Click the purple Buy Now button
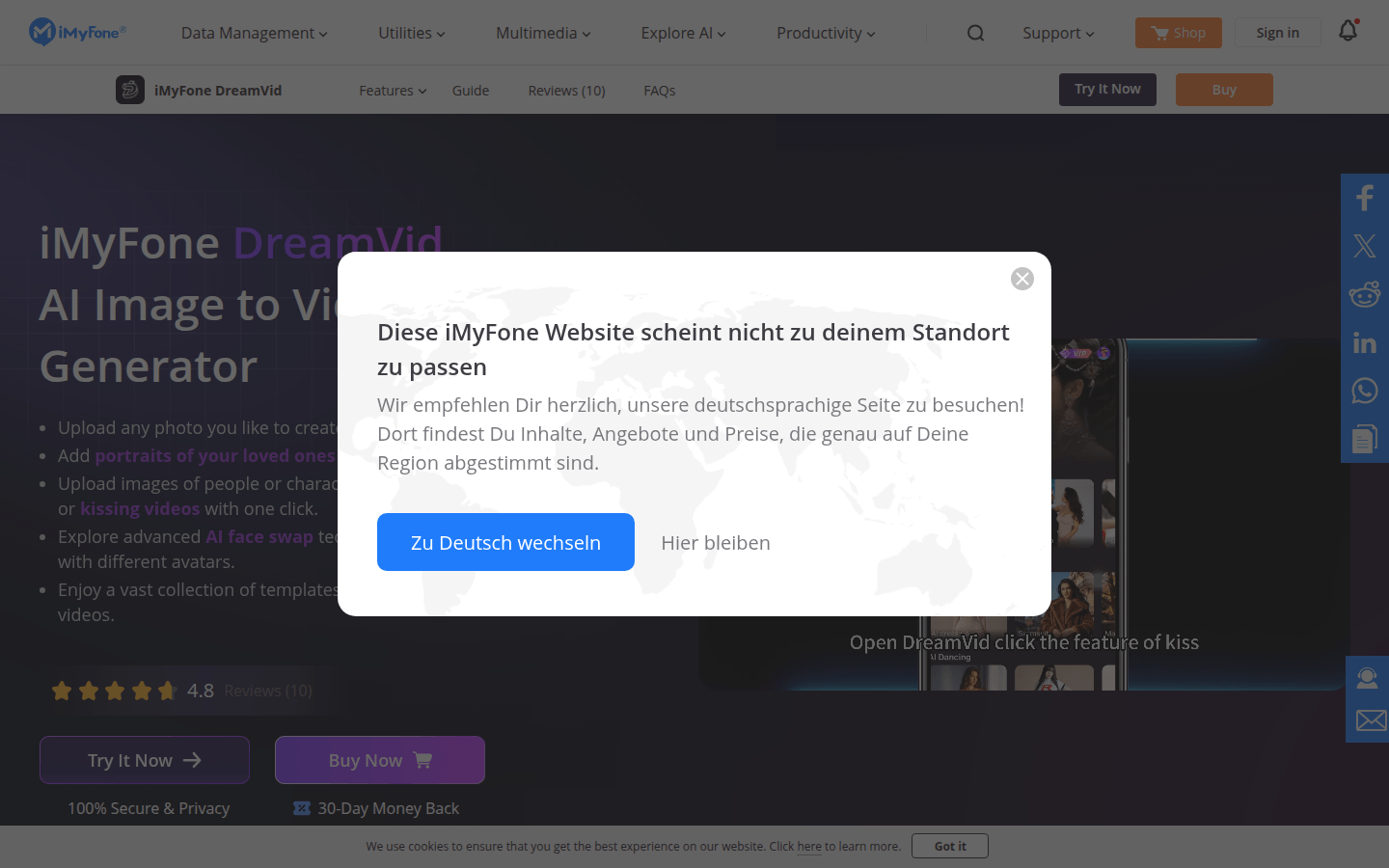The width and height of the screenshot is (1389, 868). tap(380, 760)
